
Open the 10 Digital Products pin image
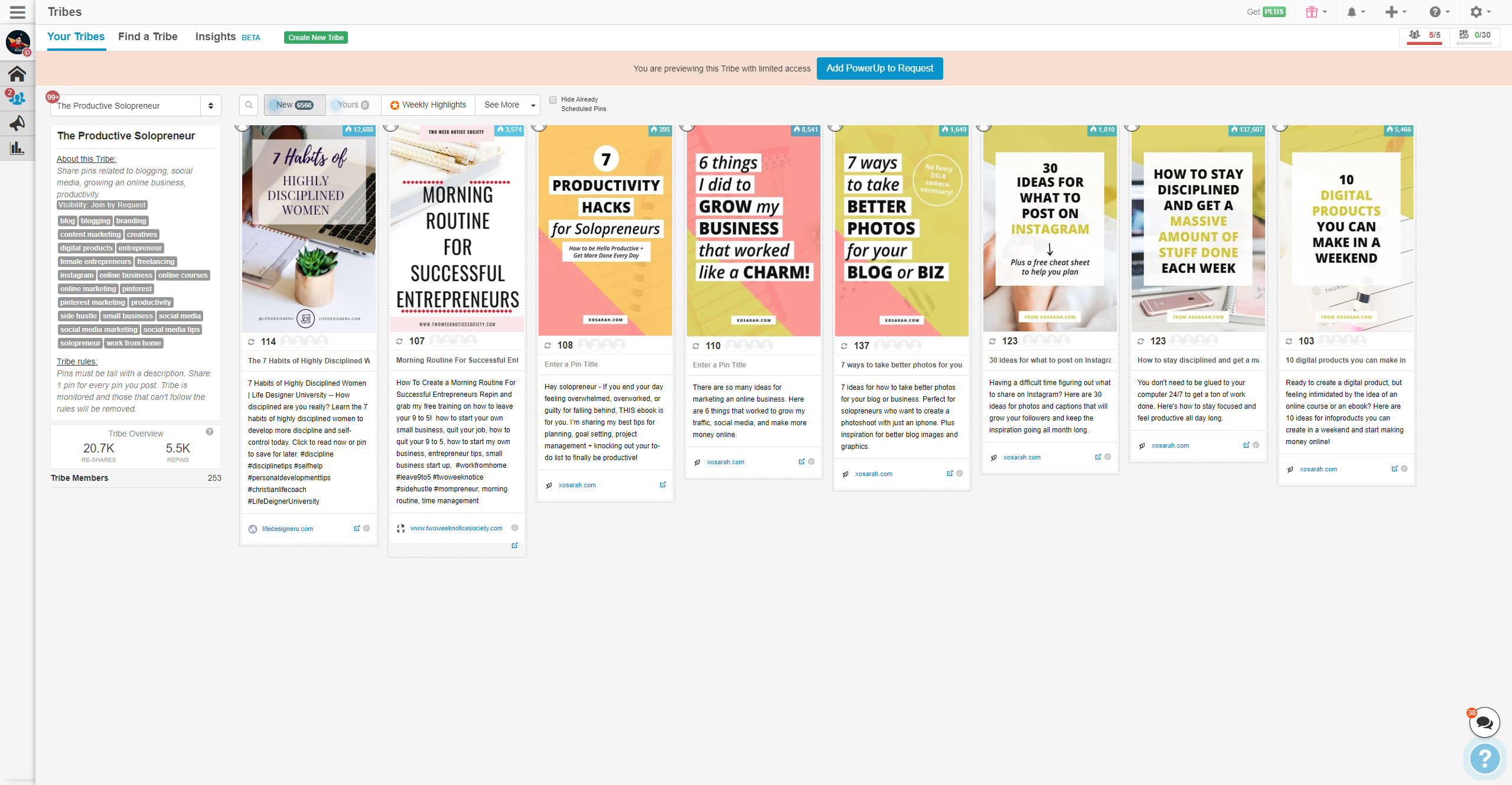coord(1346,227)
